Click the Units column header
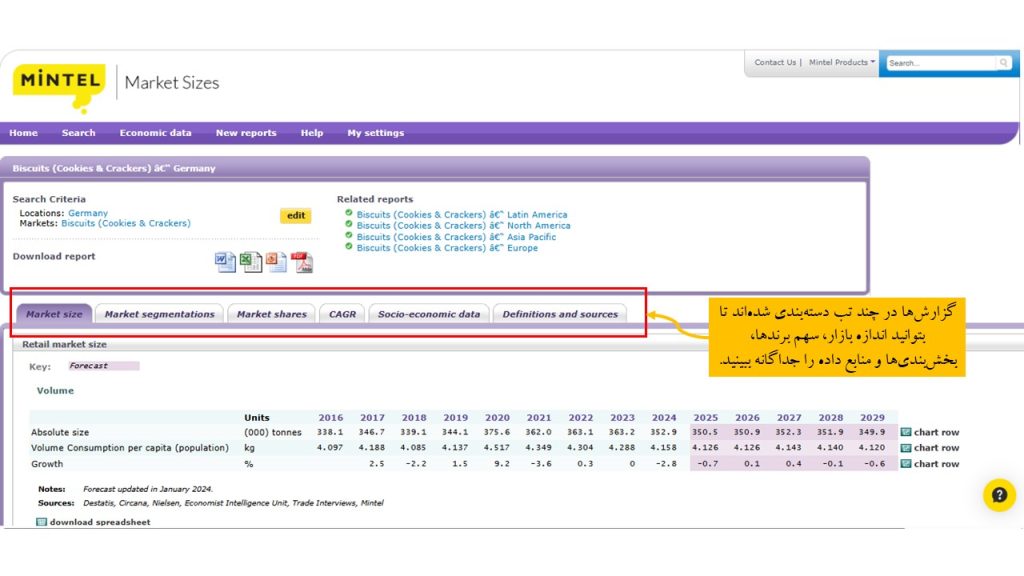 [257, 417]
